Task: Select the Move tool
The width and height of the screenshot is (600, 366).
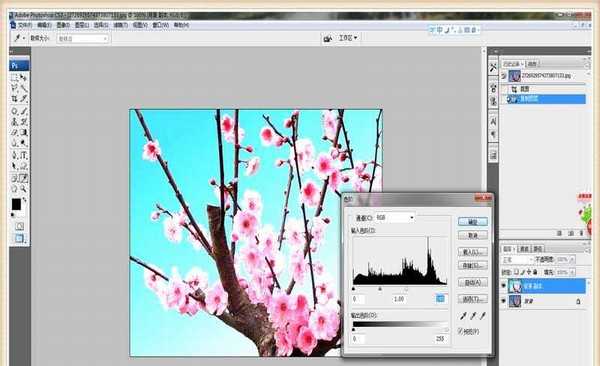Action: (x=24, y=78)
